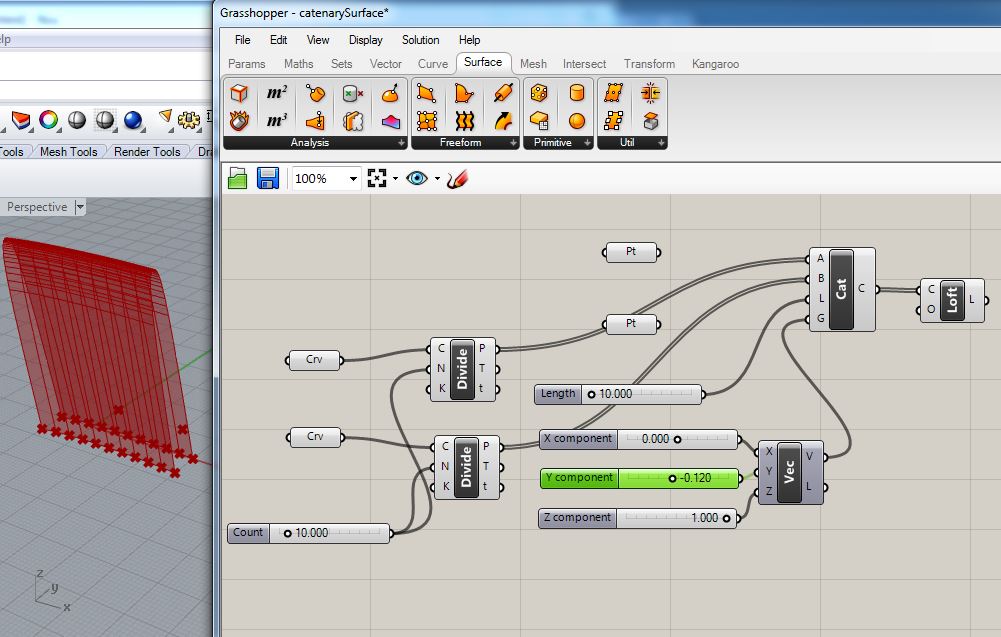Viewport: 1001px width, 637px height.
Task: Expand the Freeform panel
Action: 514,143
